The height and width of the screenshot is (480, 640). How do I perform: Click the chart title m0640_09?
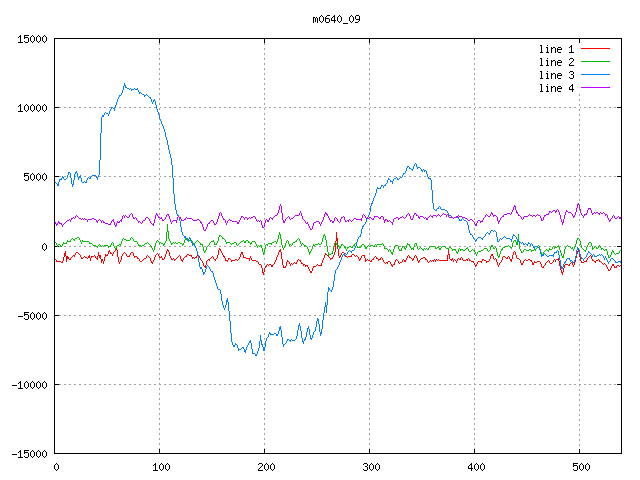click(x=334, y=19)
